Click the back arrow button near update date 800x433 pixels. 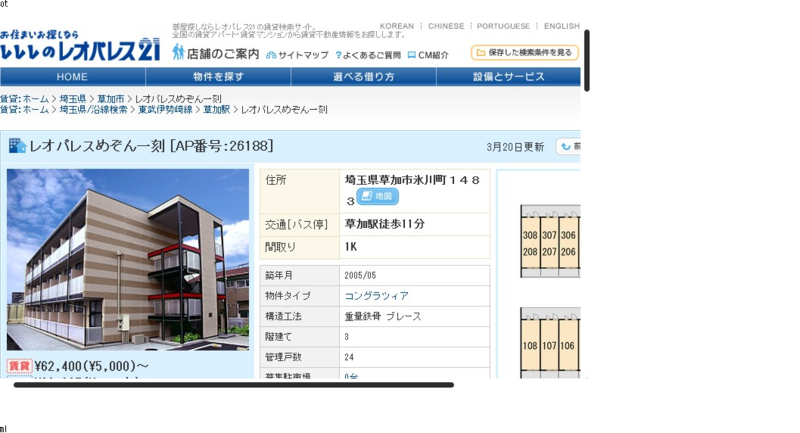(x=568, y=146)
